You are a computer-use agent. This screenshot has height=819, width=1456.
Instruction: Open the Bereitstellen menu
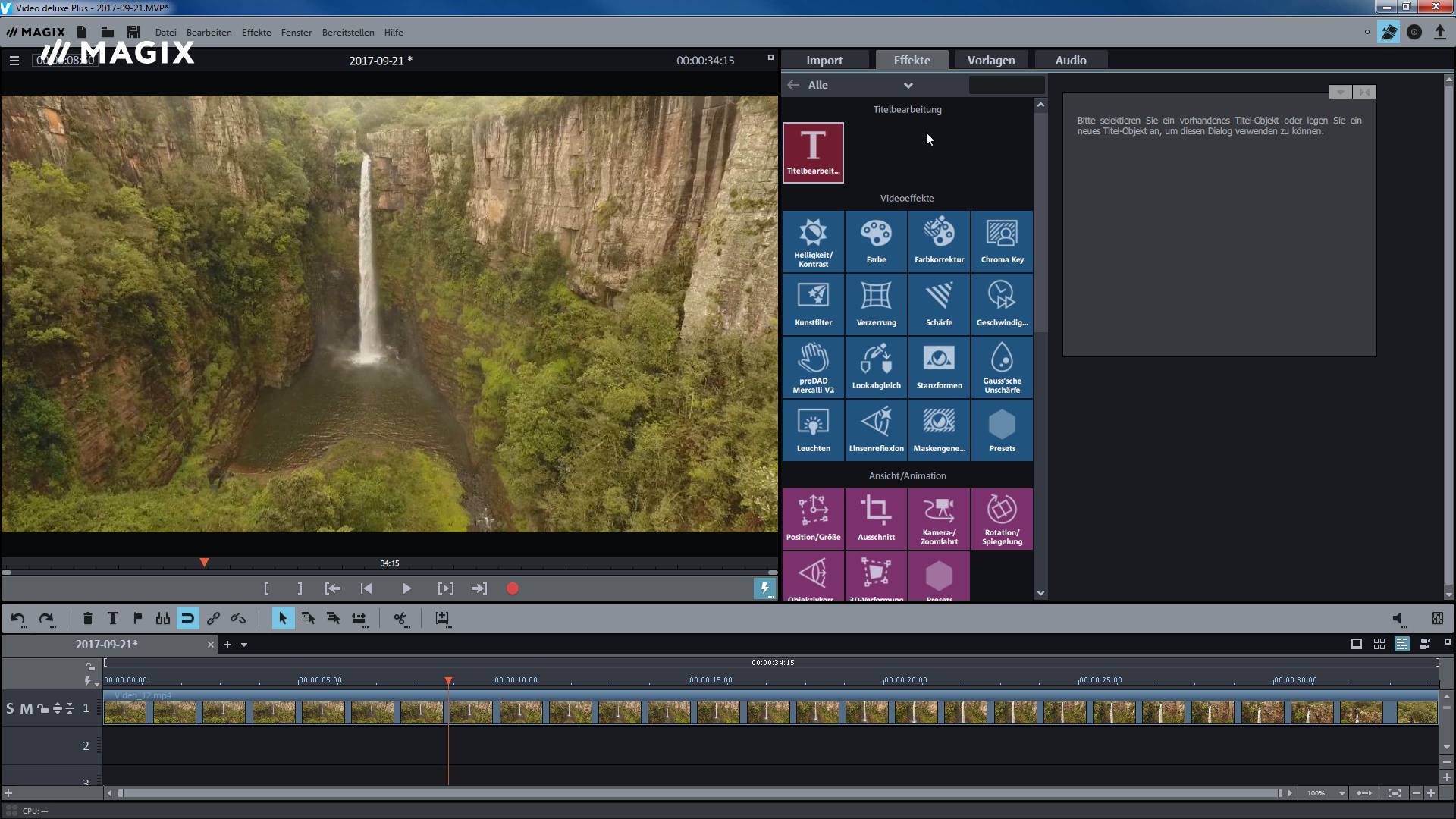(348, 33)
